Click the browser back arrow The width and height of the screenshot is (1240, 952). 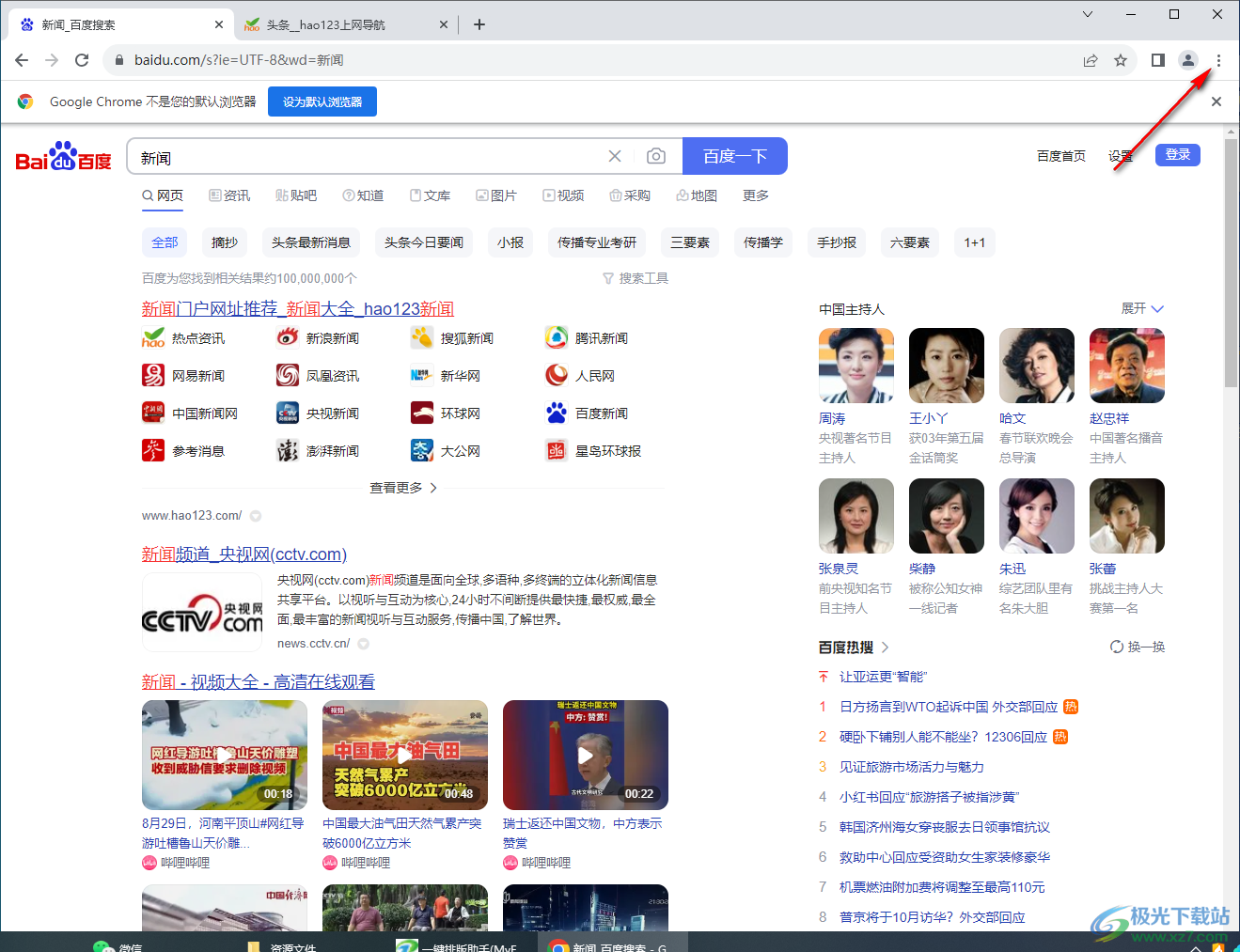[22, 60]
